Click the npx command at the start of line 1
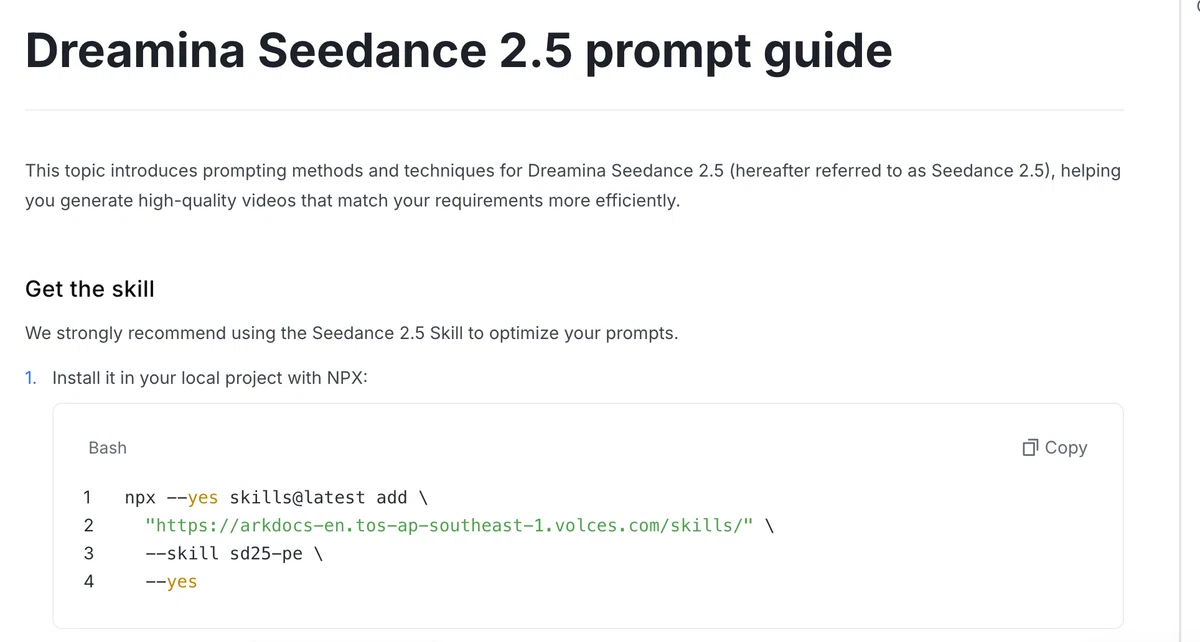This screenshot has width=1200, height=642. coord(140,498)
